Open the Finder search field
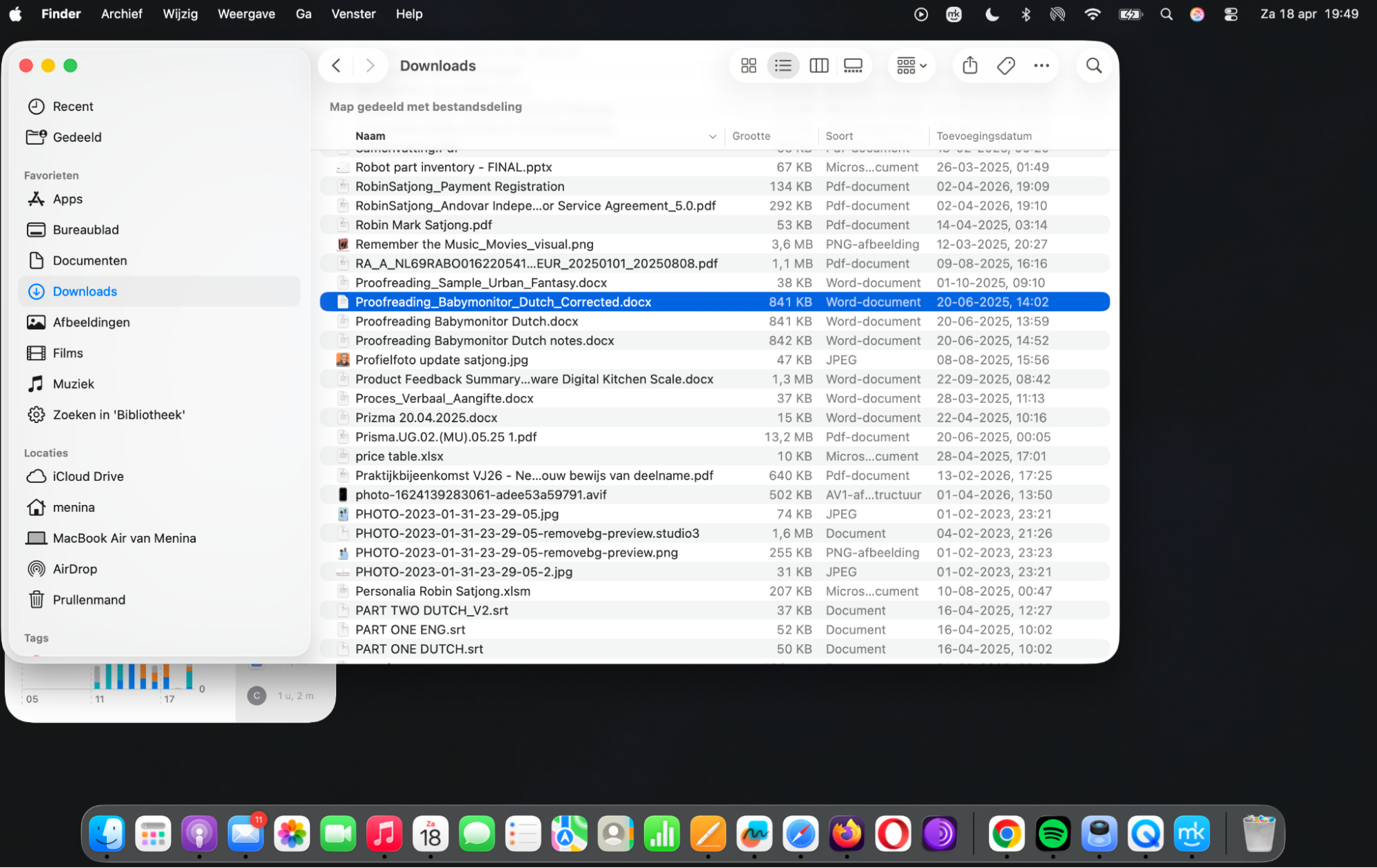Viewport: 1377px width, 868px height. [x=1093, y=65]
